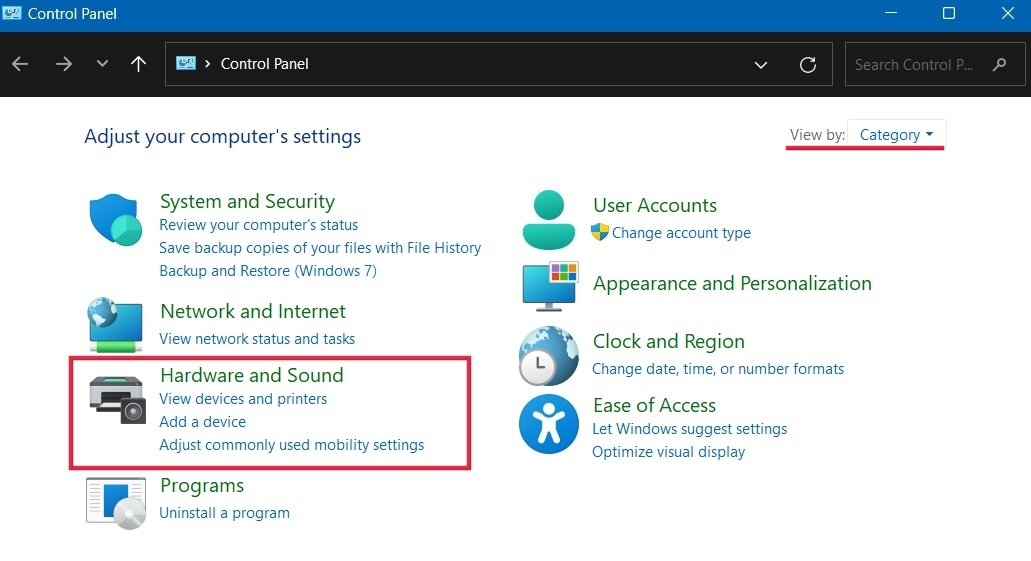This screenshot has width=1031, height=561.
Task: Open View devices and printers
Action: point(243,399)
